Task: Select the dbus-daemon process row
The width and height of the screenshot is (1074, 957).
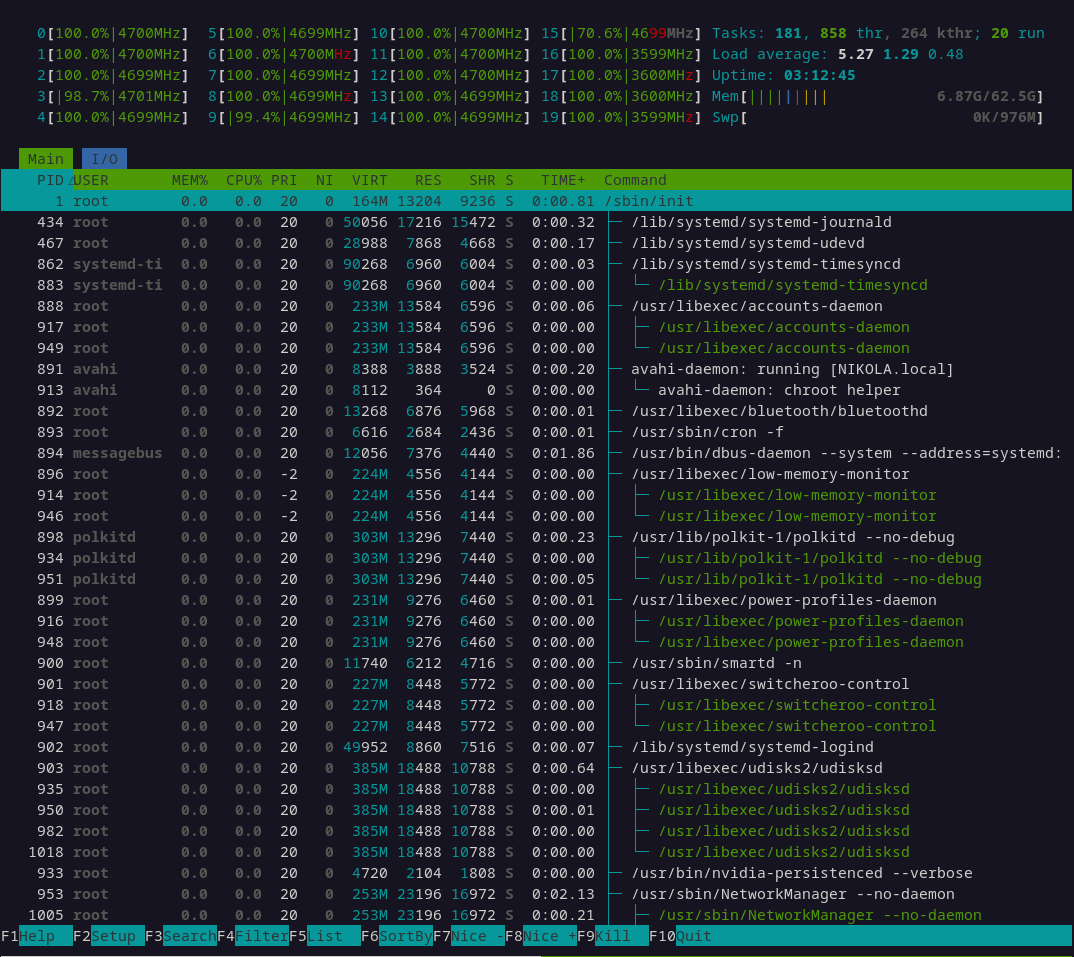Action: coord(536,453)
